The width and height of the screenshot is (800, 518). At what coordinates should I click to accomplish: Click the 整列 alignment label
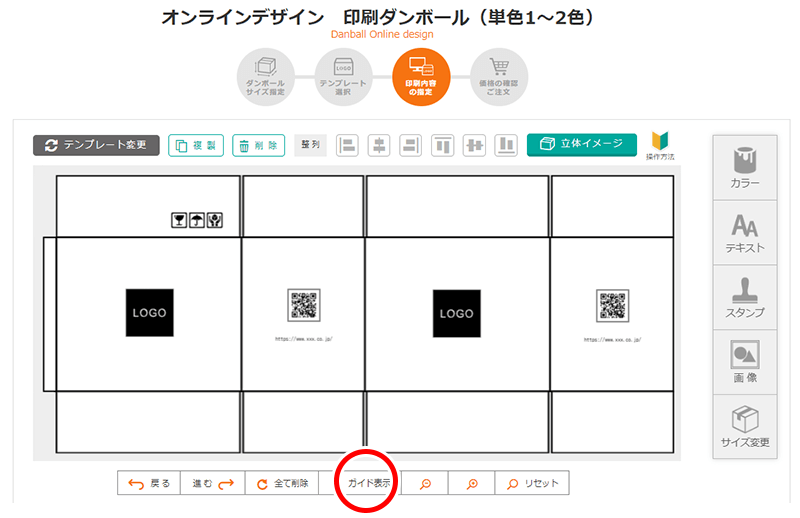[x=310, y=145]
